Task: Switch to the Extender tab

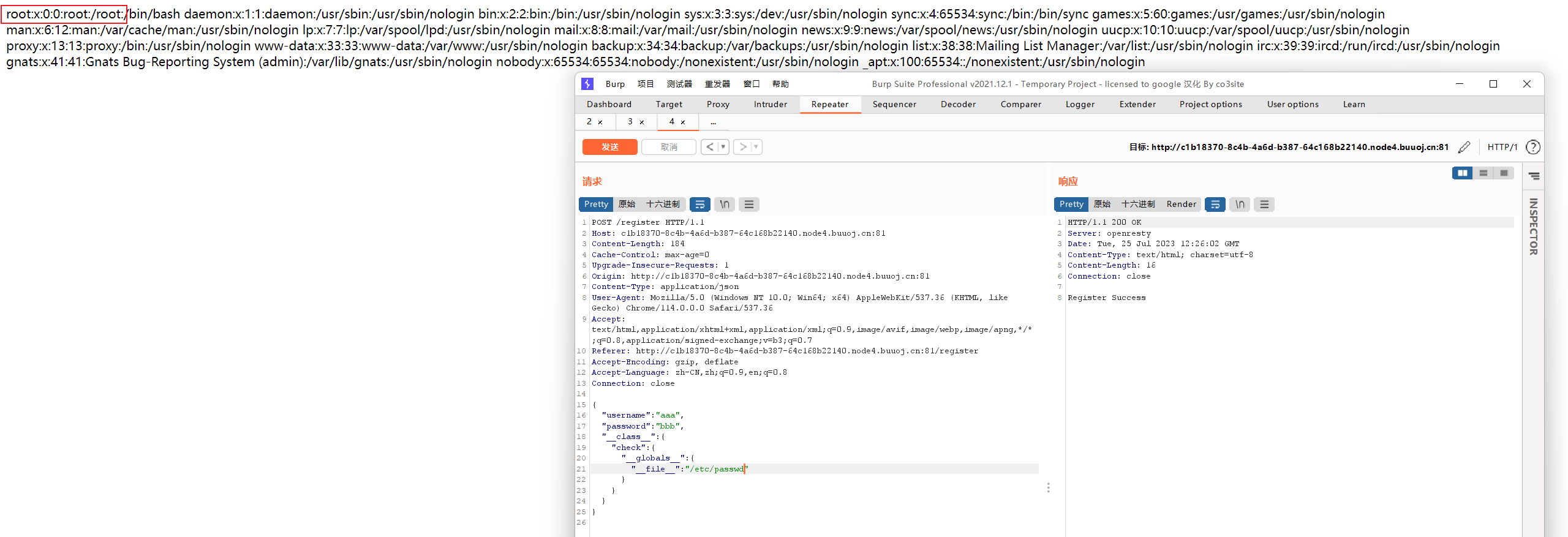Action: click(1137, 105)
